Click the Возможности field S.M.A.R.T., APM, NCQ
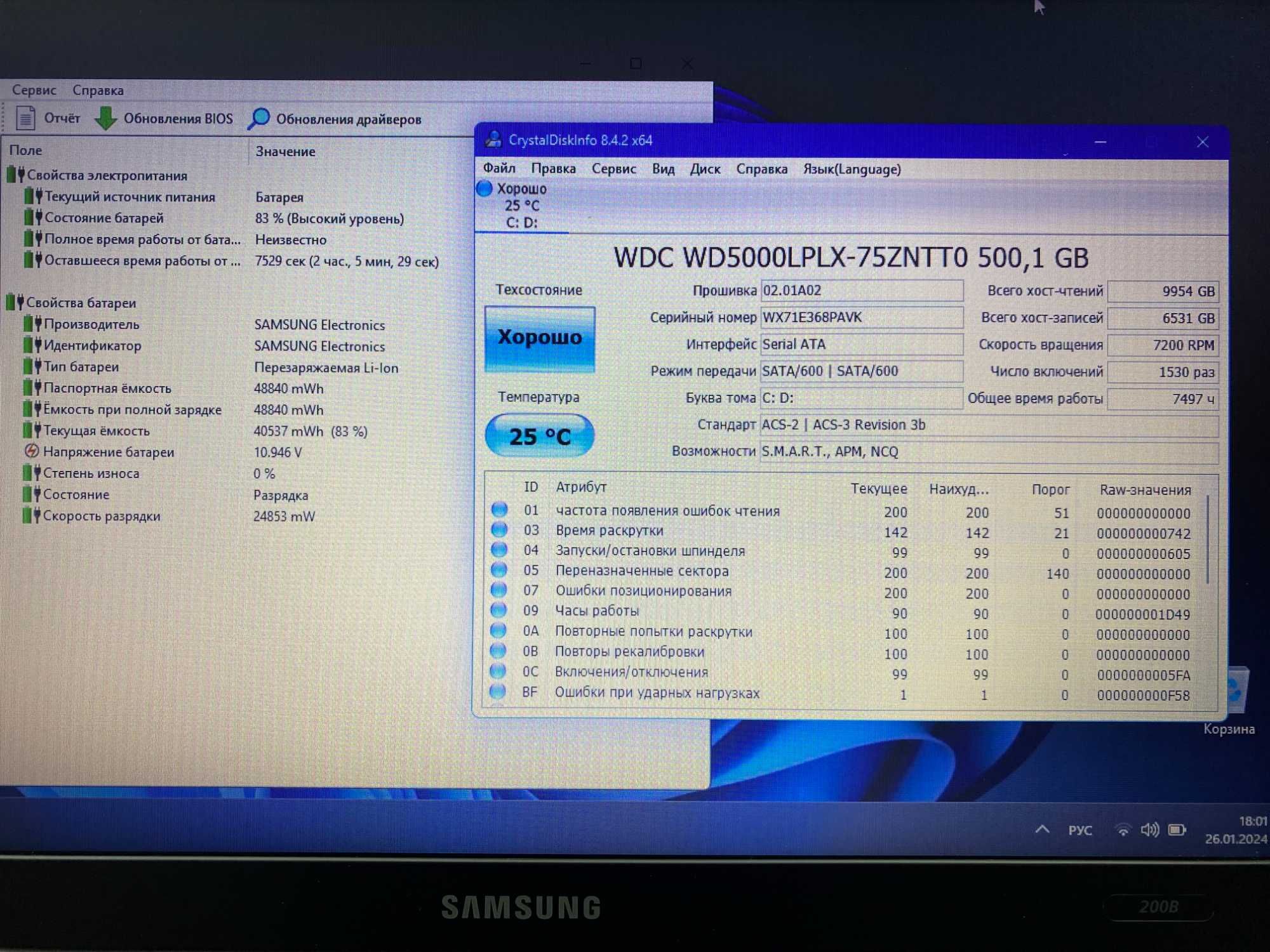This screenshot has width=1270, height=952. (989, 451)
